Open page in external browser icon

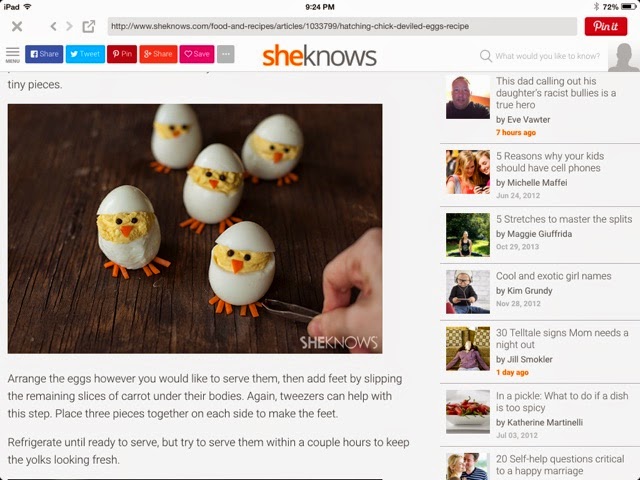point(89,27)
